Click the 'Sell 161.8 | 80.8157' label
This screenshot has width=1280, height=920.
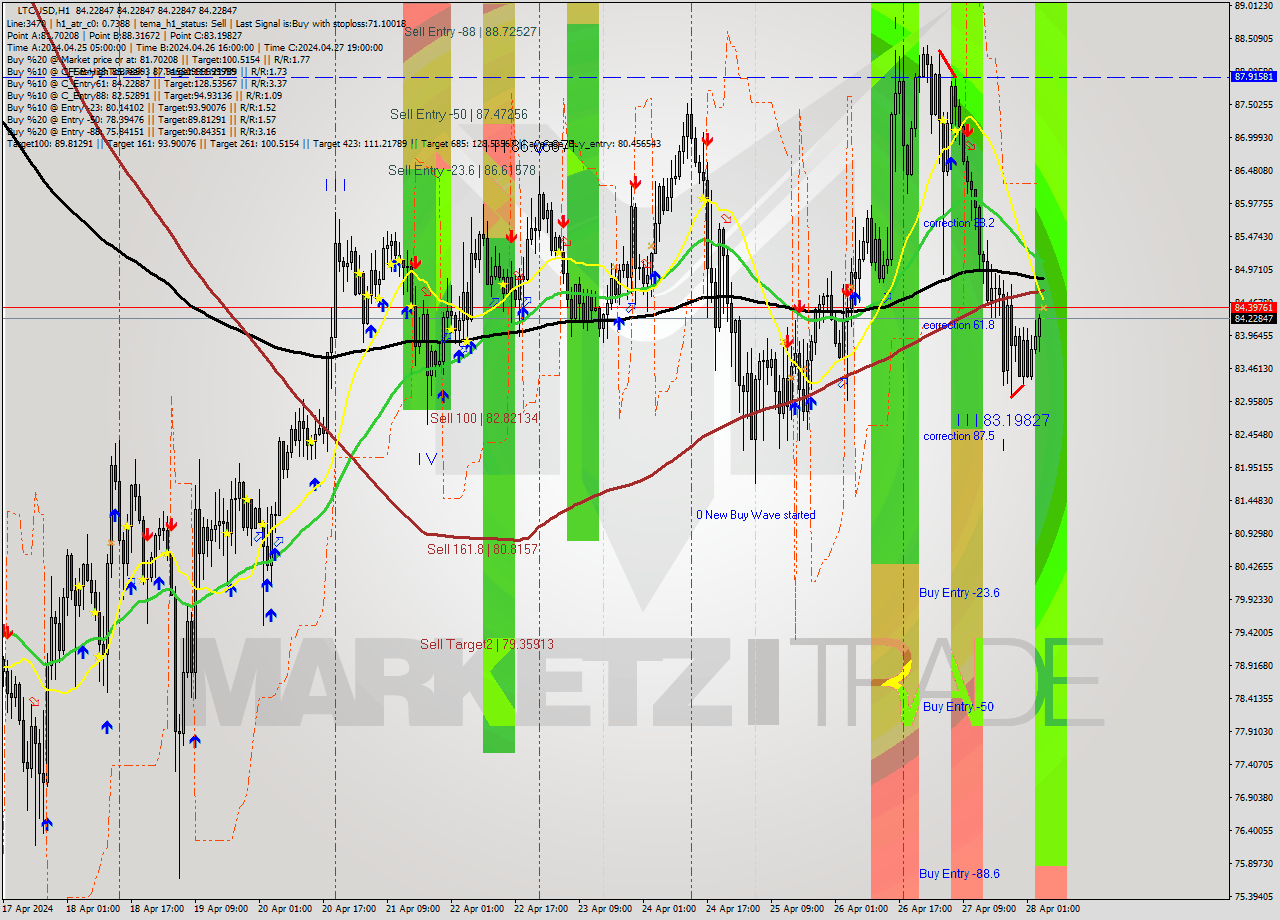click(482, 549)
